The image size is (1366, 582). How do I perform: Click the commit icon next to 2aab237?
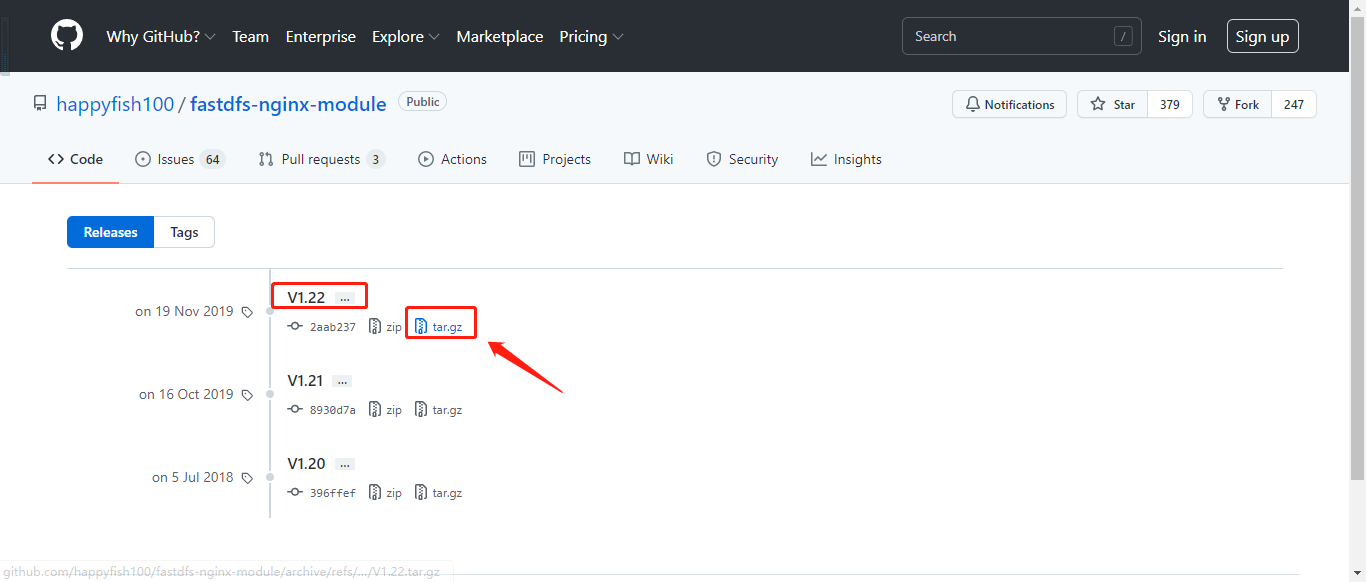click(x=295, y=327)
